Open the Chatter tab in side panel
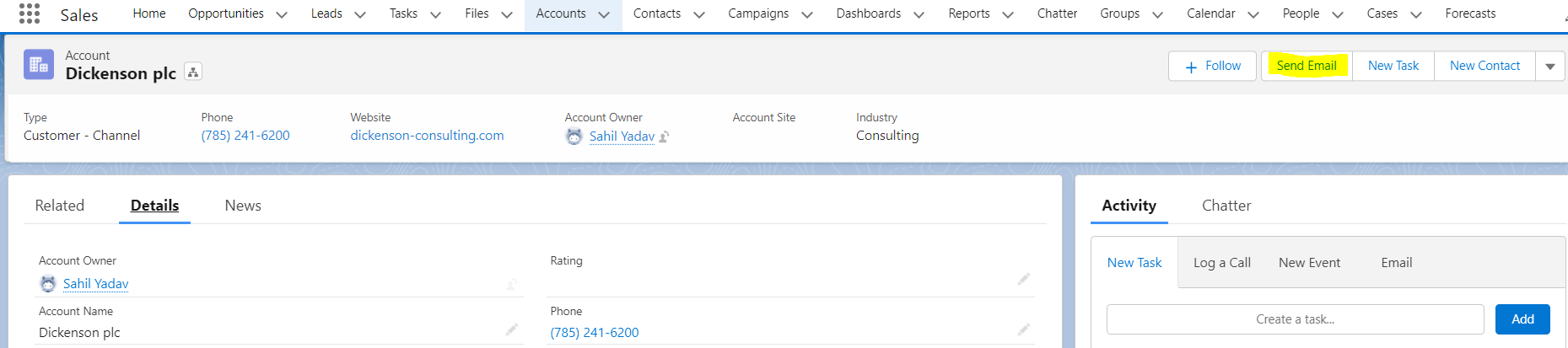The image size is (1568, 348). pyautogui.click(x=1226, y=206)
